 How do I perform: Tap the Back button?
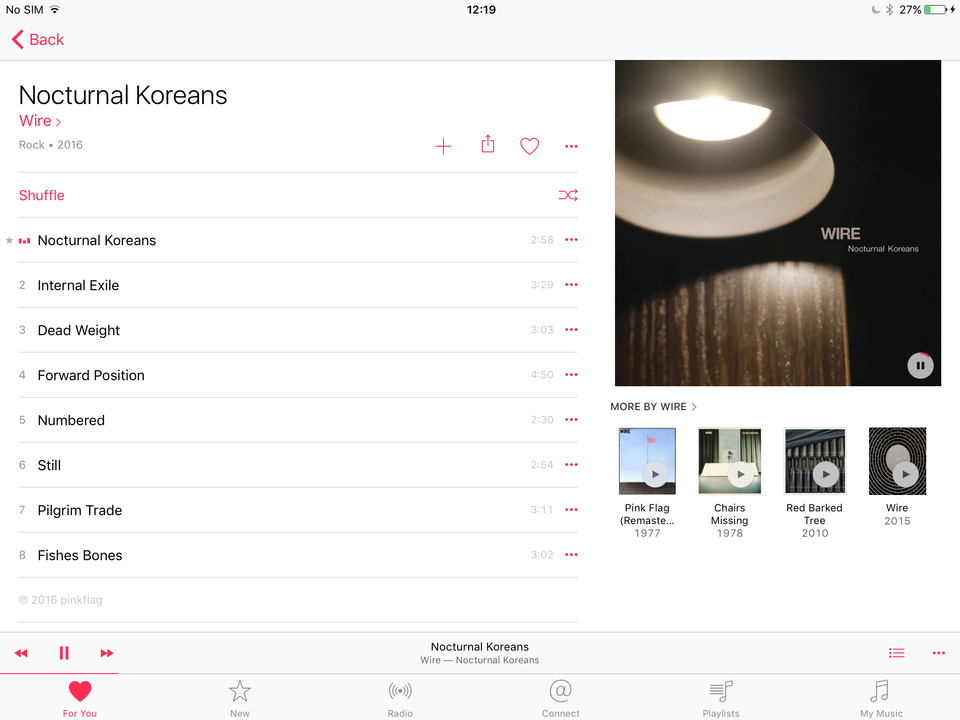click(x=37, y=40)
